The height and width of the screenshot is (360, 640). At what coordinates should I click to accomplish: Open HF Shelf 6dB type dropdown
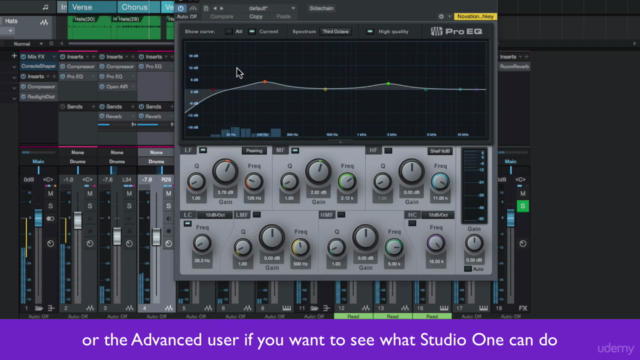(x=440, y=151)
